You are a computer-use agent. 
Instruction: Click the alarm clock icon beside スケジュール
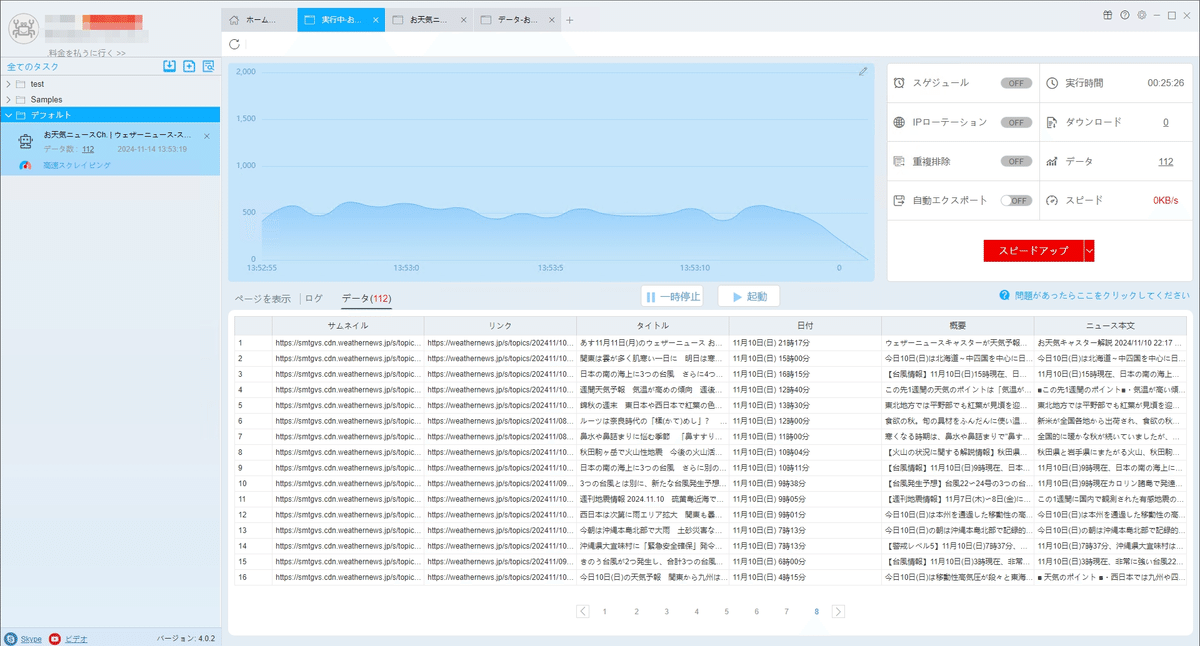900,82
